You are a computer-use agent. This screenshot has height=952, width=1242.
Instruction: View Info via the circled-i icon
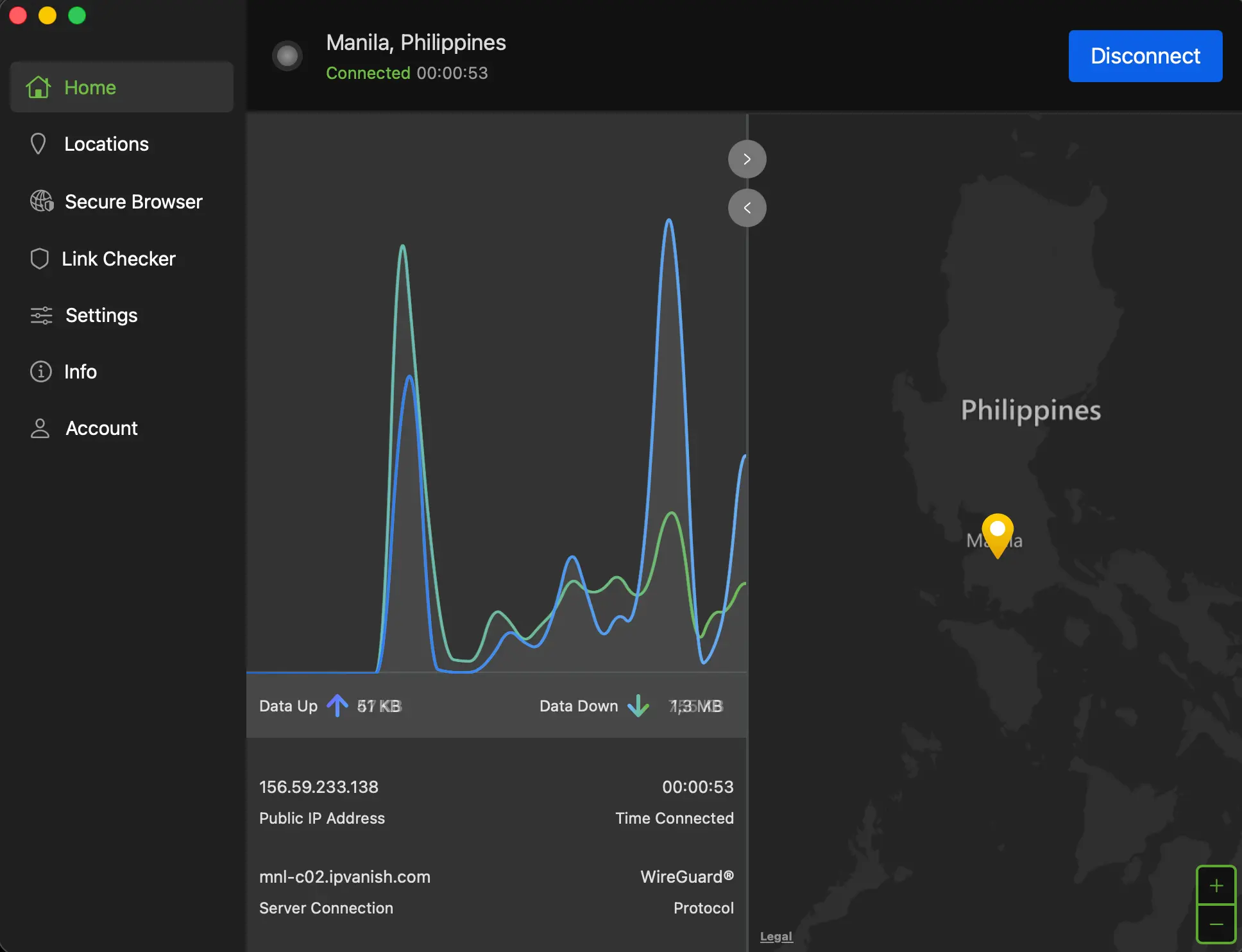pos(40,371)
